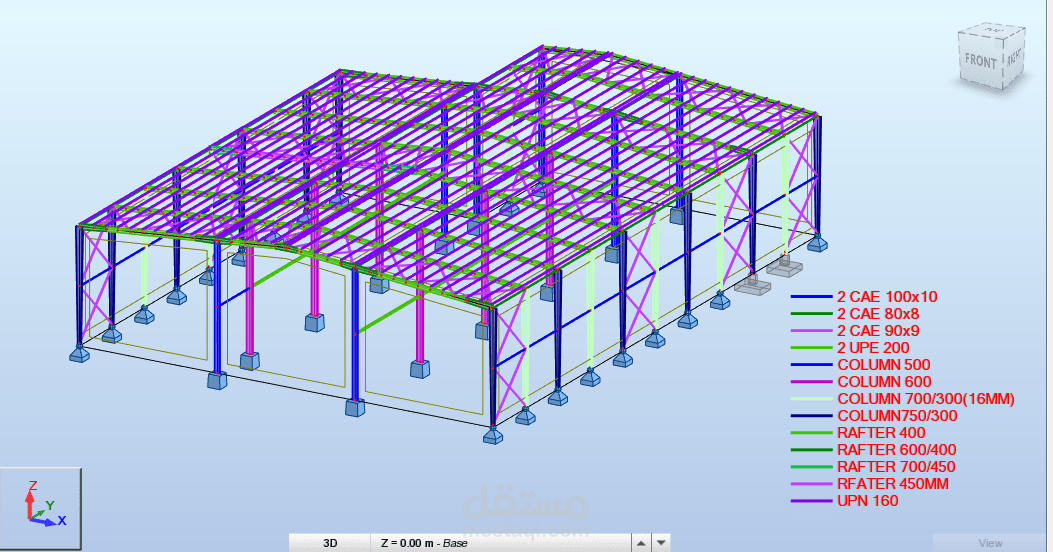This screenshot has width=1053, height=552.
Task: Select the 3D view button
Action: pyautogui.click(x=330, y=543)
